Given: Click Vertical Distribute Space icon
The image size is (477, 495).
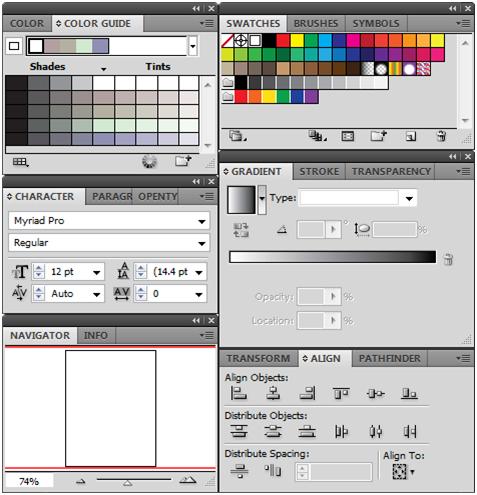Looking at the screenshot, I should [239, 471].
